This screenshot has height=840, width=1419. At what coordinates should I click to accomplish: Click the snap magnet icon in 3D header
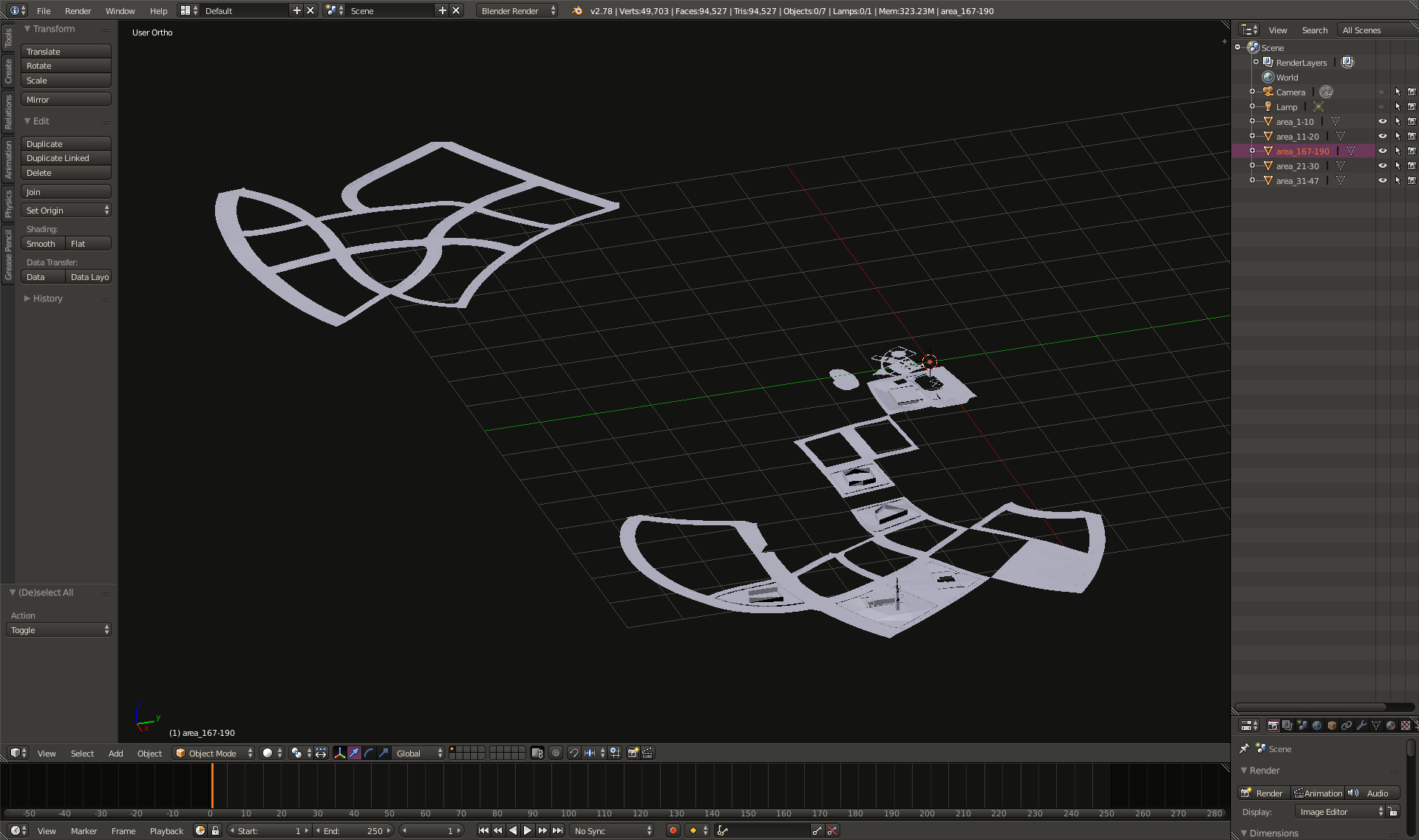[x=574, y=753]
